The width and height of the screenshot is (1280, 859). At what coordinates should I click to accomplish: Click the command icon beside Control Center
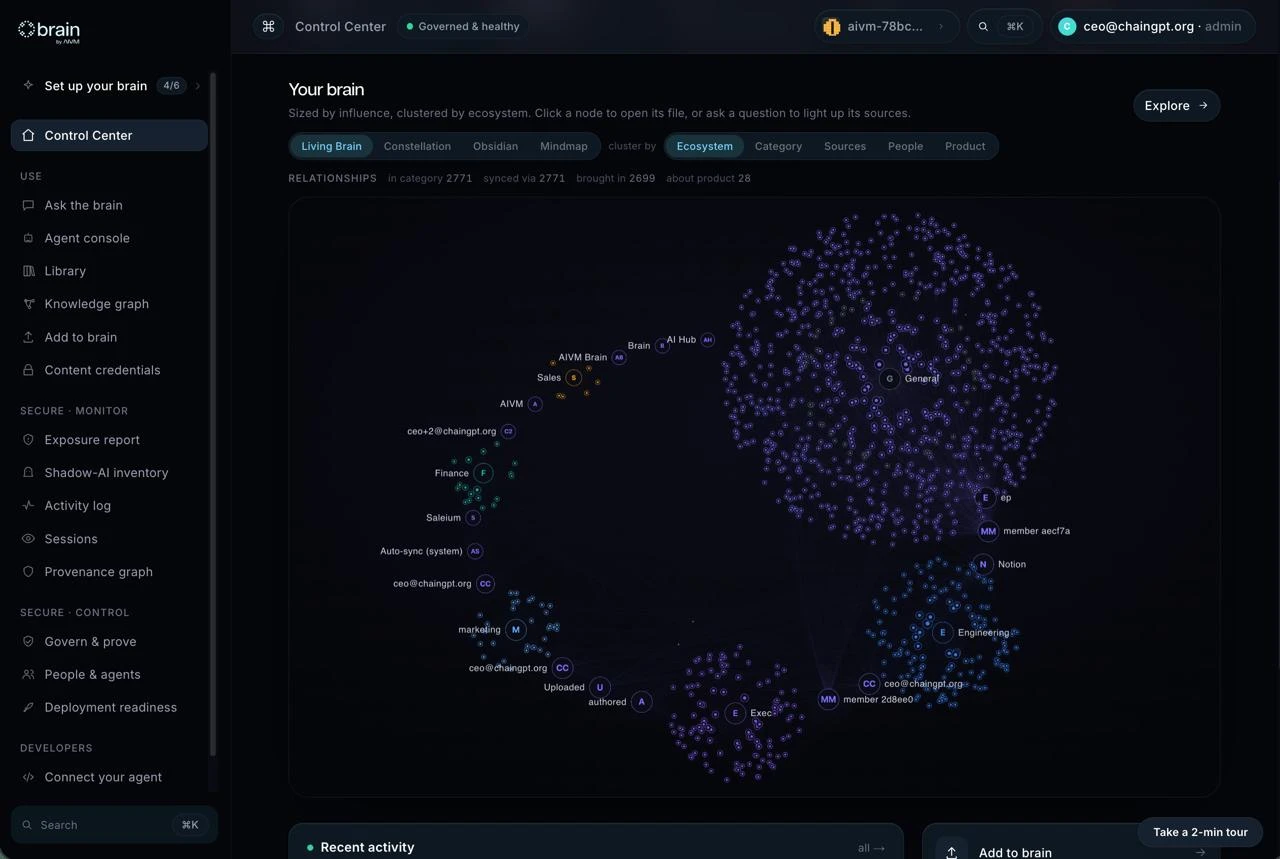coord(268,27)
